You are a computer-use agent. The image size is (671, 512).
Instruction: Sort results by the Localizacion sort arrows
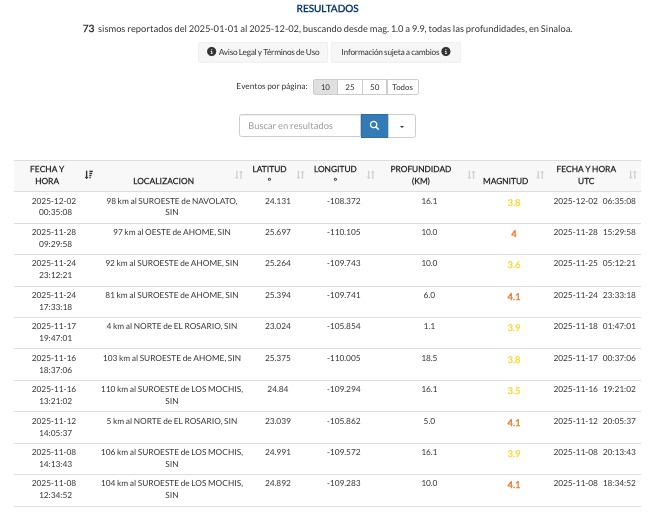239,175
